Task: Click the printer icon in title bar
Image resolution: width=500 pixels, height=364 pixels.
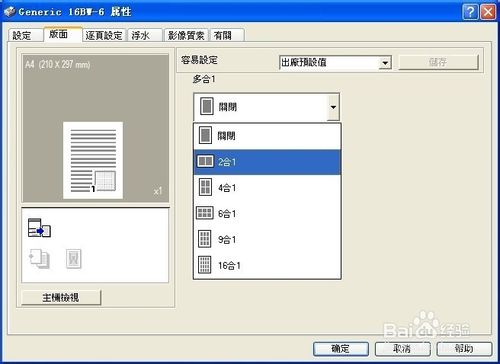Action: (10, 12)
